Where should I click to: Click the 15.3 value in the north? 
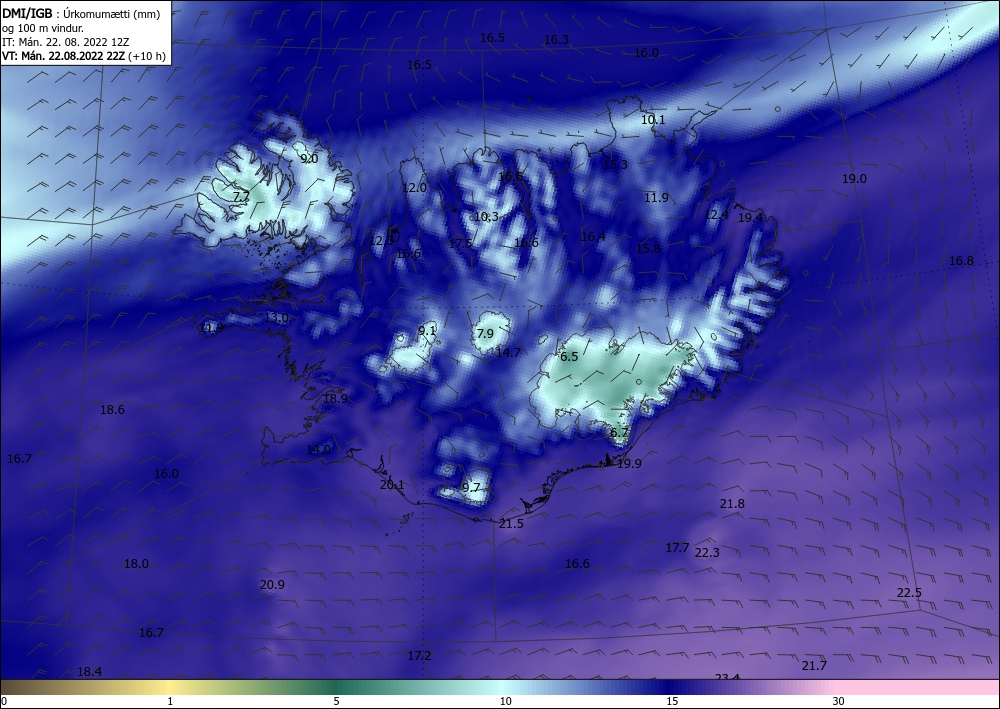click(x=615, y=164)
